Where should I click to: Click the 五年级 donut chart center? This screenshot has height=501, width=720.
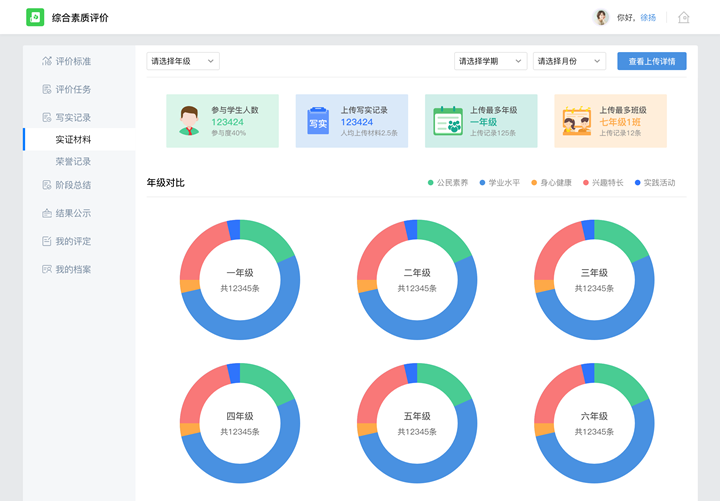click(417, 423)
